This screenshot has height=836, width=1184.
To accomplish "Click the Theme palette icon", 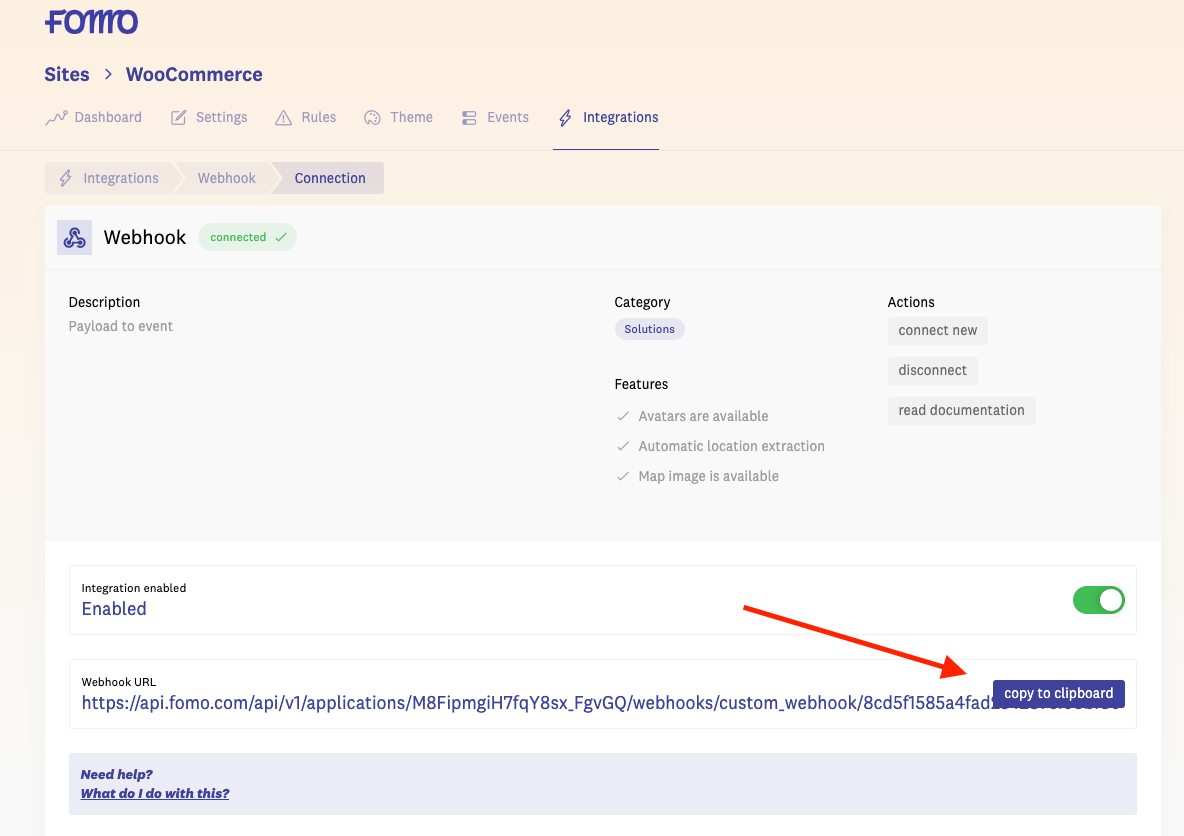I will point(372,118).
